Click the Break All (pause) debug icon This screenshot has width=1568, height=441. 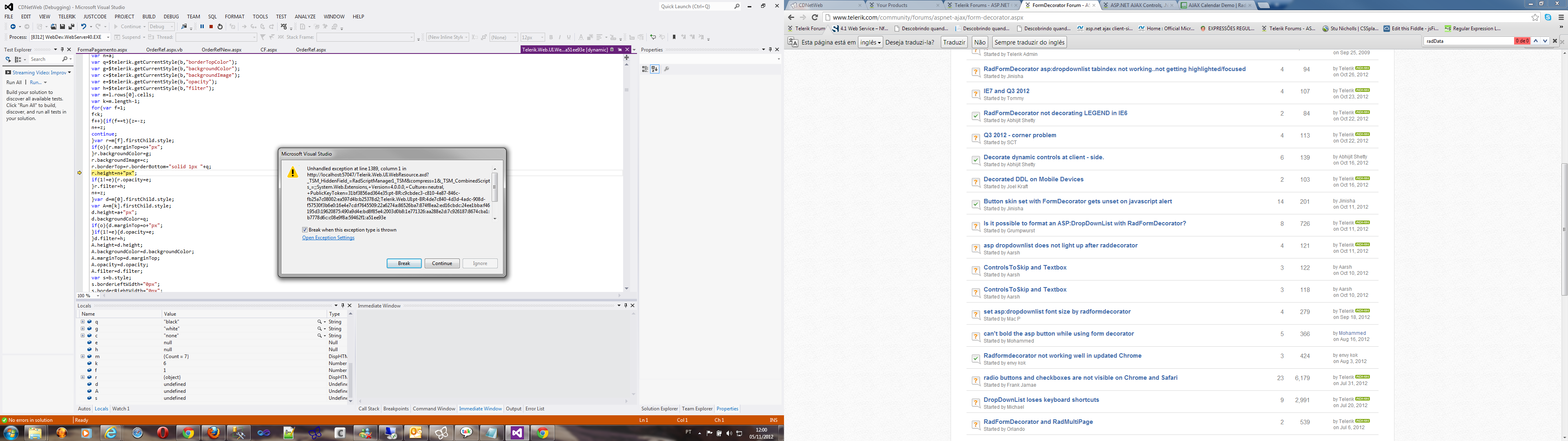coord(202,27)
